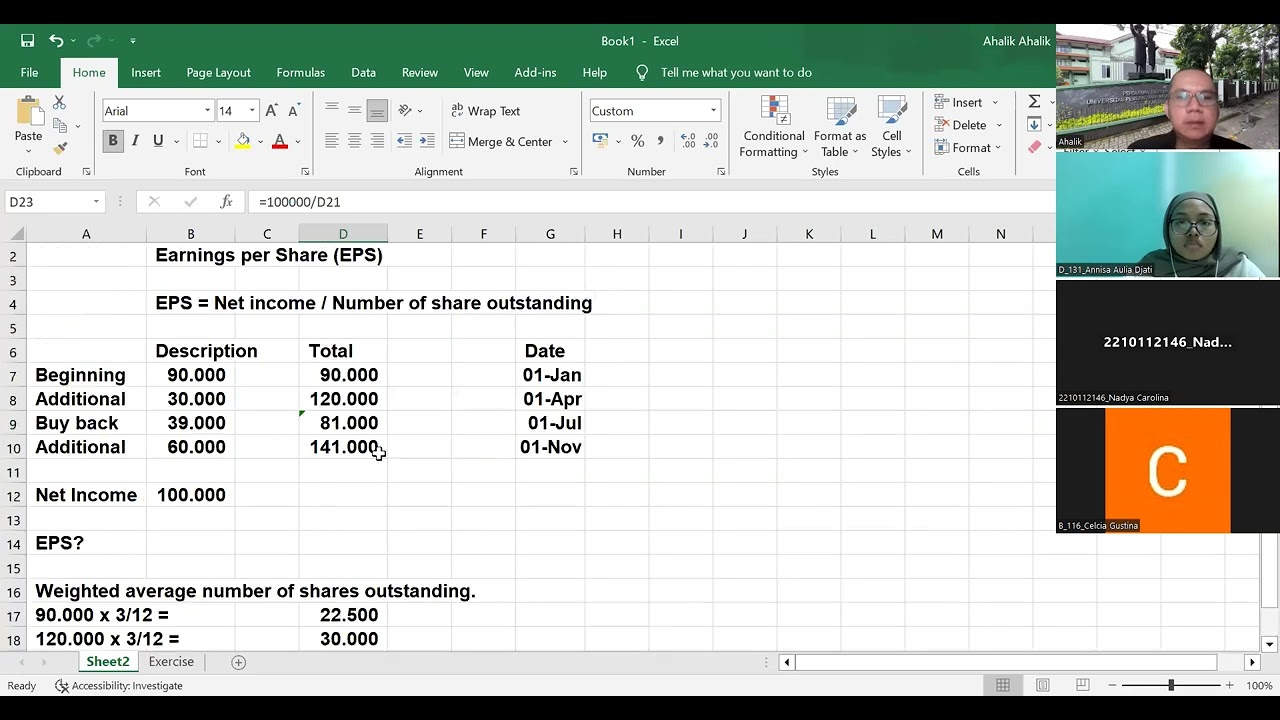Screen dimensions: 1280x720
Task: Click Merge & Center button
Action: coord(502,141)
